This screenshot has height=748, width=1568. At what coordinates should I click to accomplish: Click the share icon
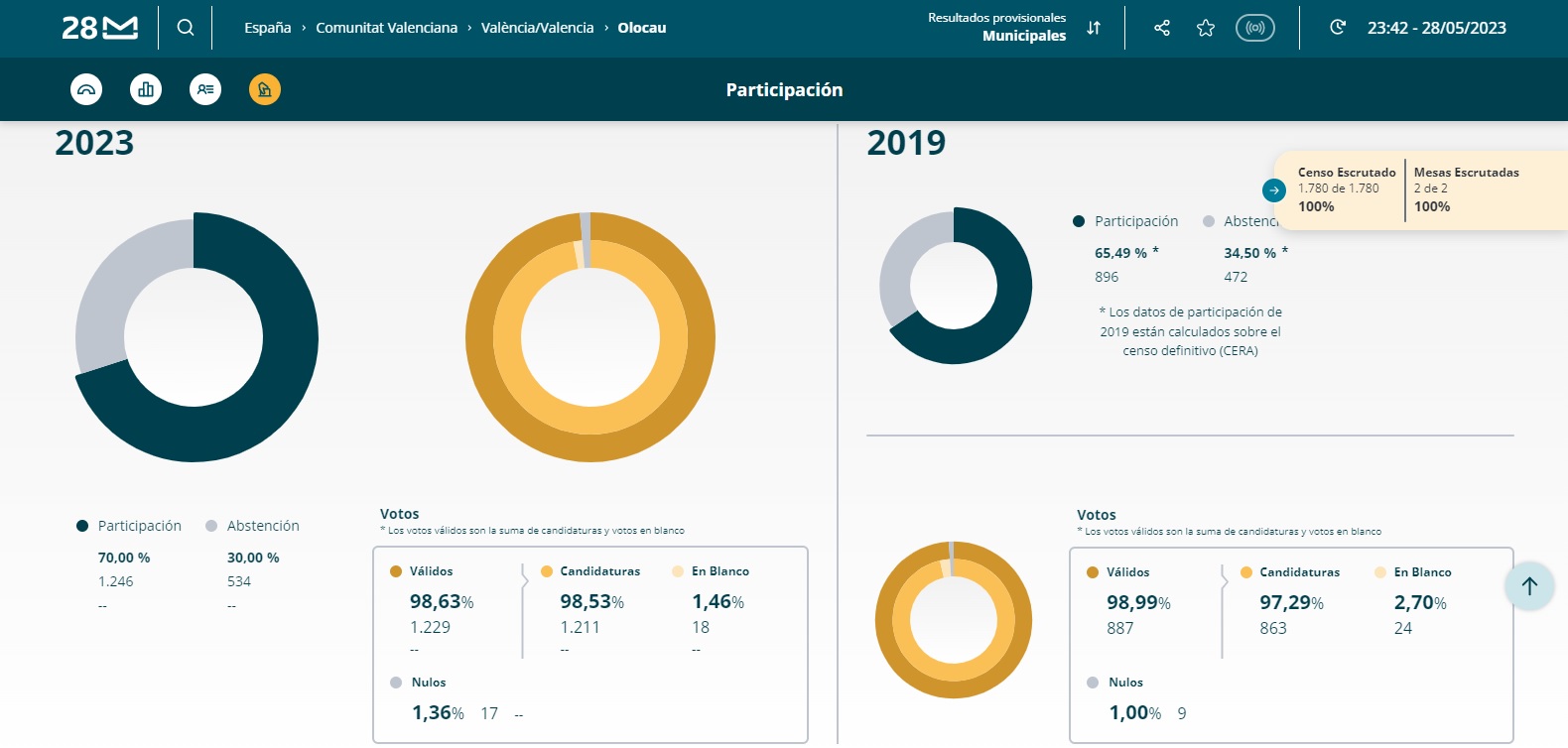click(x=1162, y=28)
